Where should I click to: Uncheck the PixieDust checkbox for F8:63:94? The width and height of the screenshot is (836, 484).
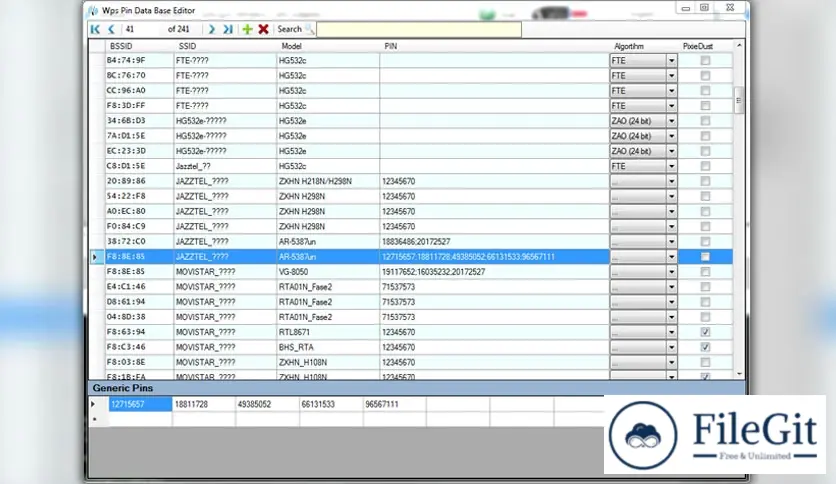705,332
